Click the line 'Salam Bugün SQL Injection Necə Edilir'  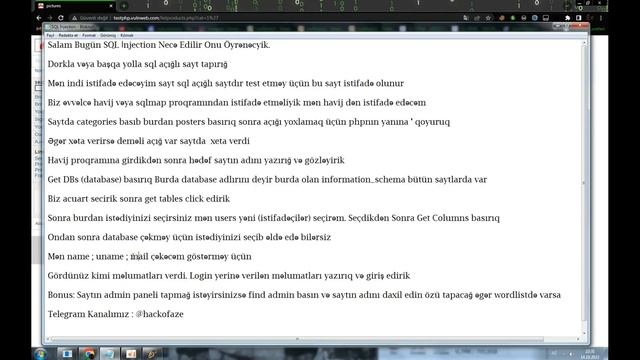pyautogui.click(x=159, y=45)
